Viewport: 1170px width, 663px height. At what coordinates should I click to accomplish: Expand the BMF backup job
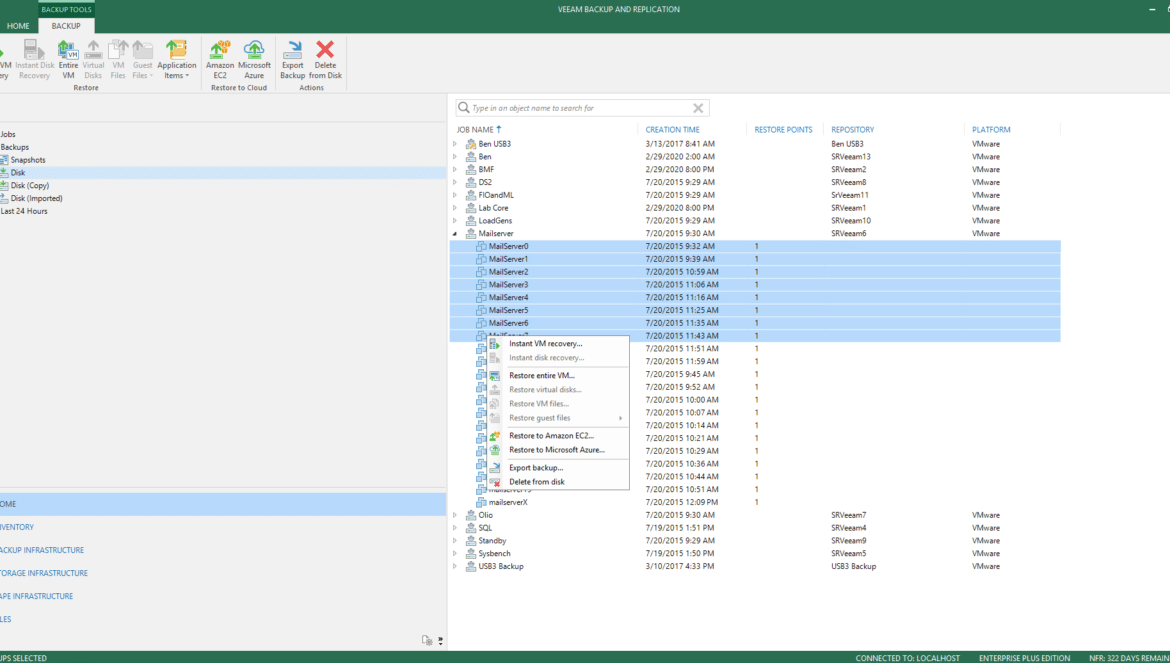pos(455,169)
